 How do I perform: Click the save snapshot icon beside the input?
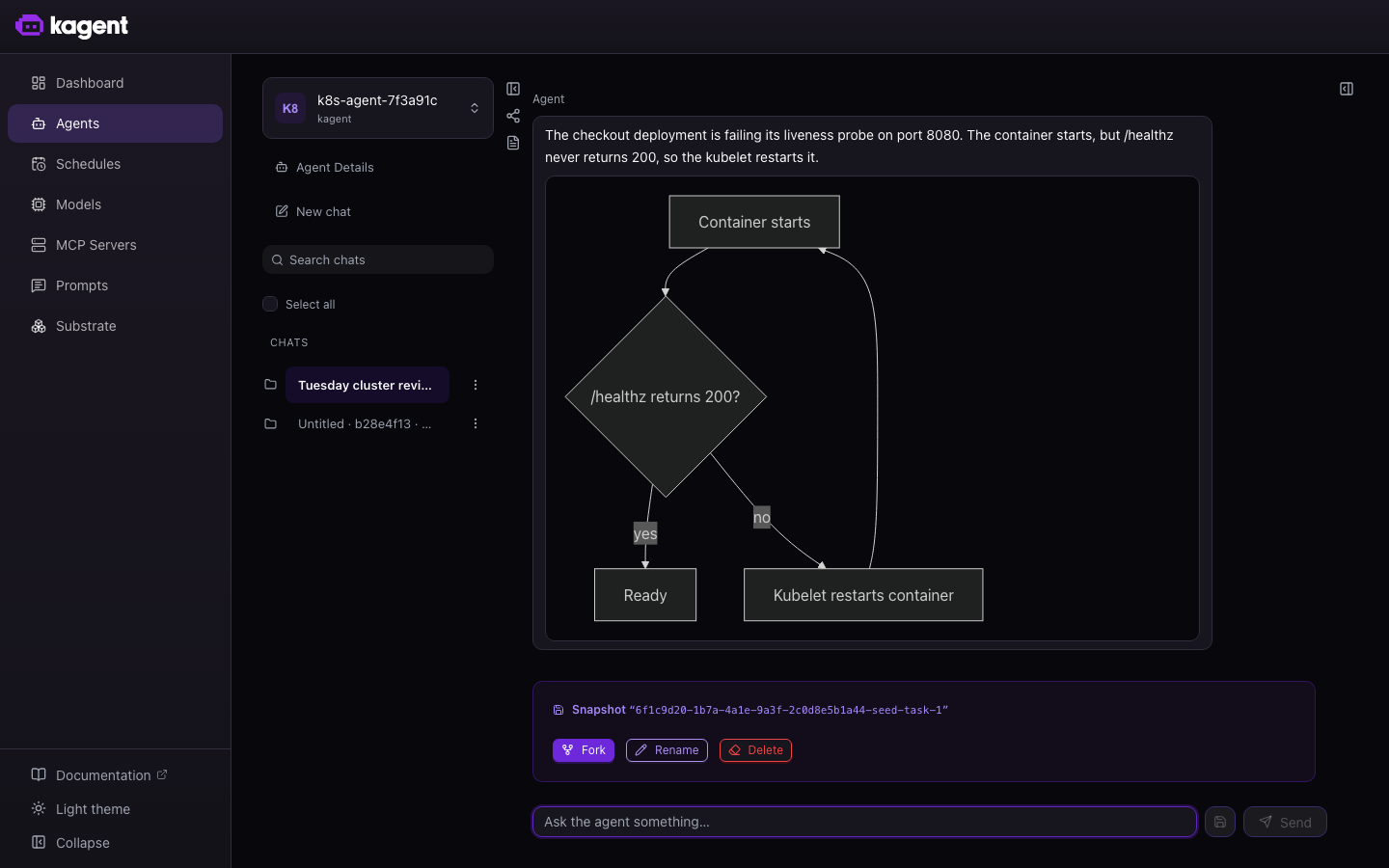pyautogui.click(x=1220, y=822)
